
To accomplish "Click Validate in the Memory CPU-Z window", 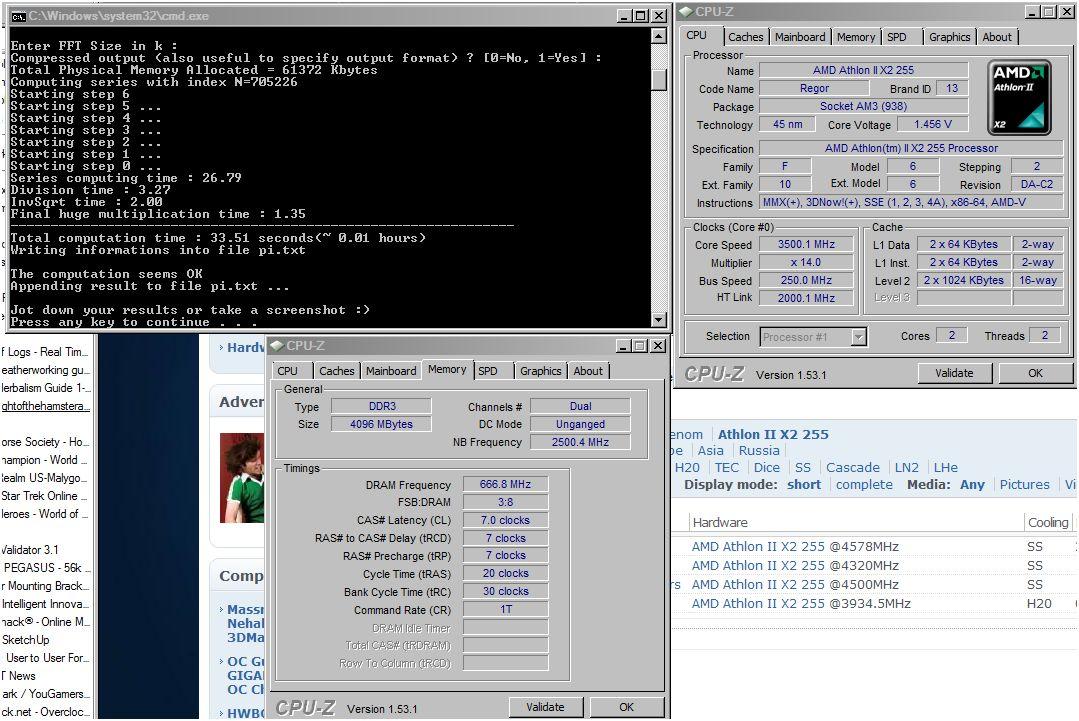I will click(x=545, y=707).
